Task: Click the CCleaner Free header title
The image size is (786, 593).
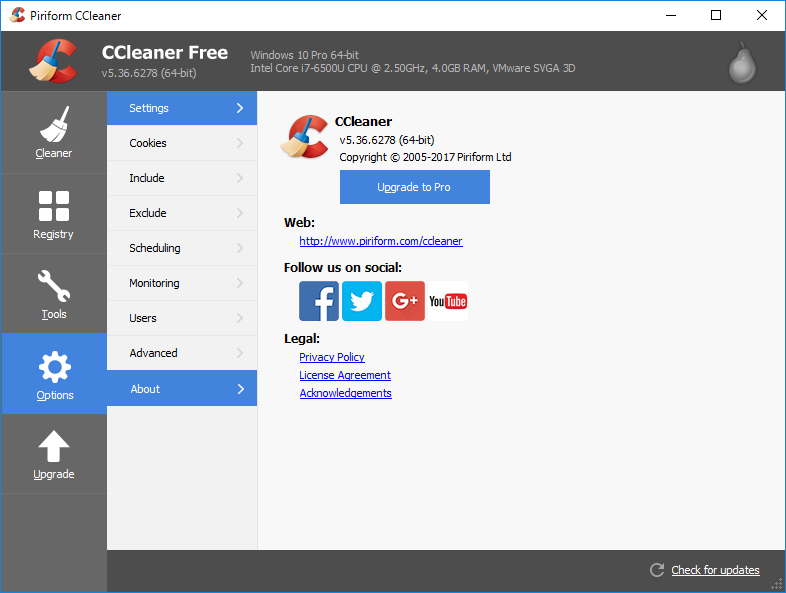Action: [x=164, y=52]
